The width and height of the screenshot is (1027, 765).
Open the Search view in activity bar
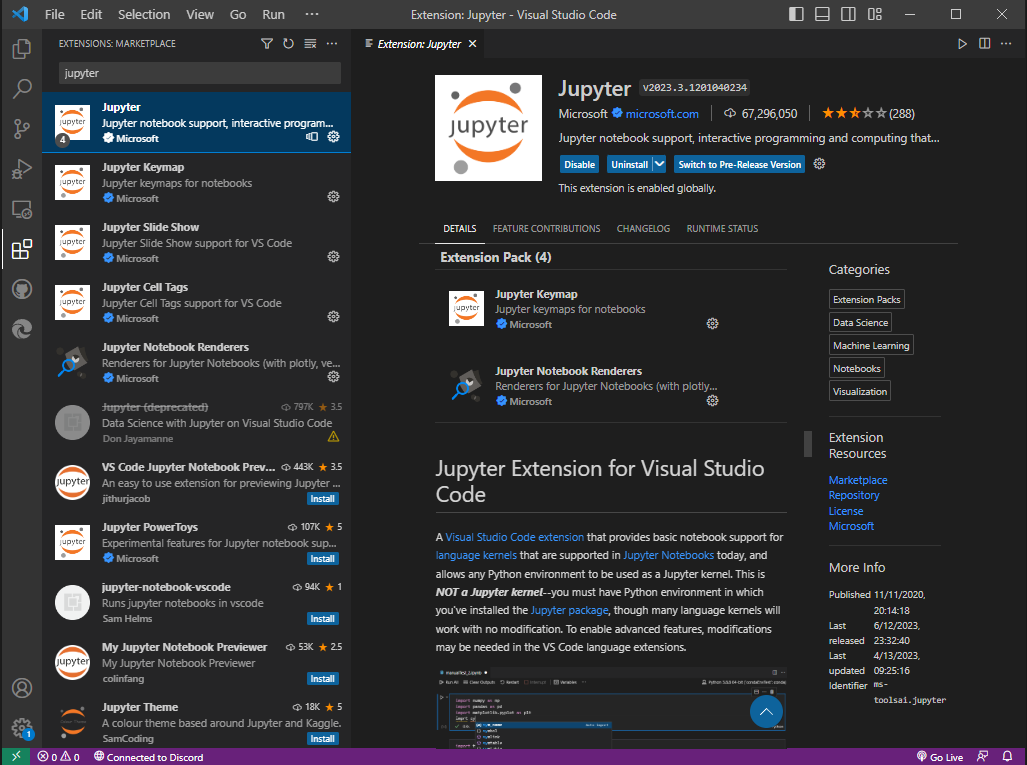(22, 88)
